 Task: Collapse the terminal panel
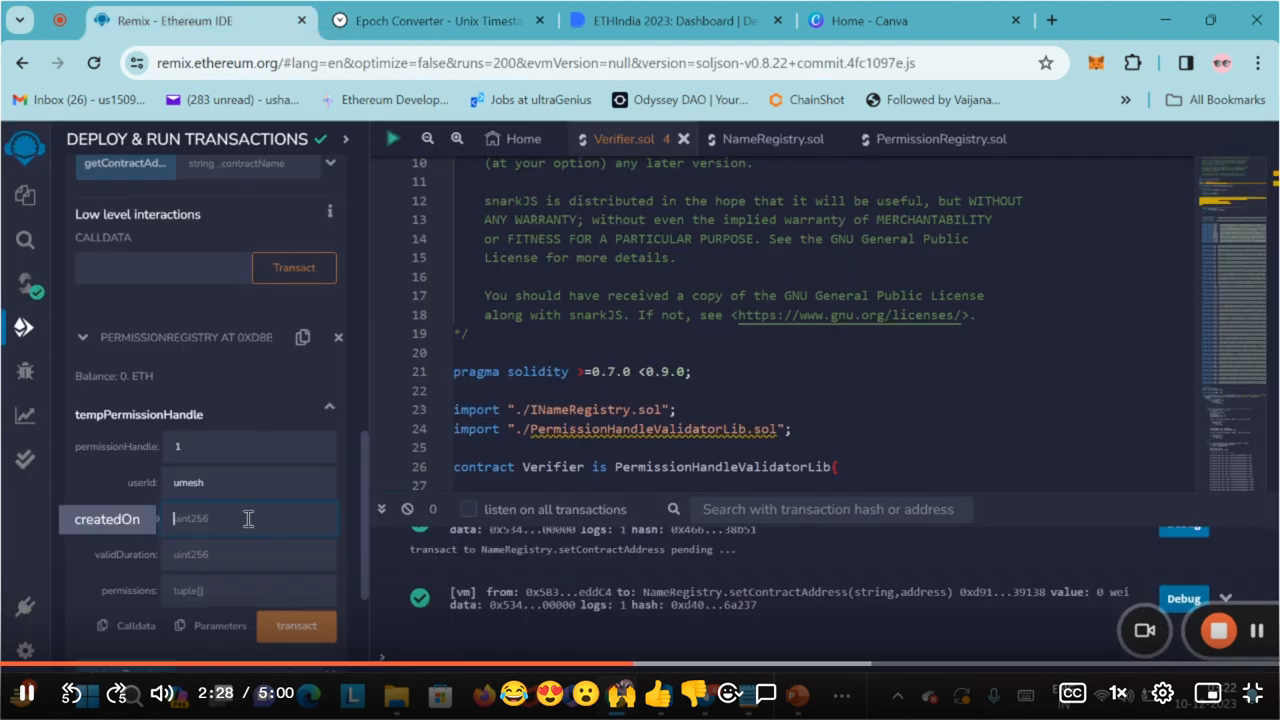click(381, 509)
